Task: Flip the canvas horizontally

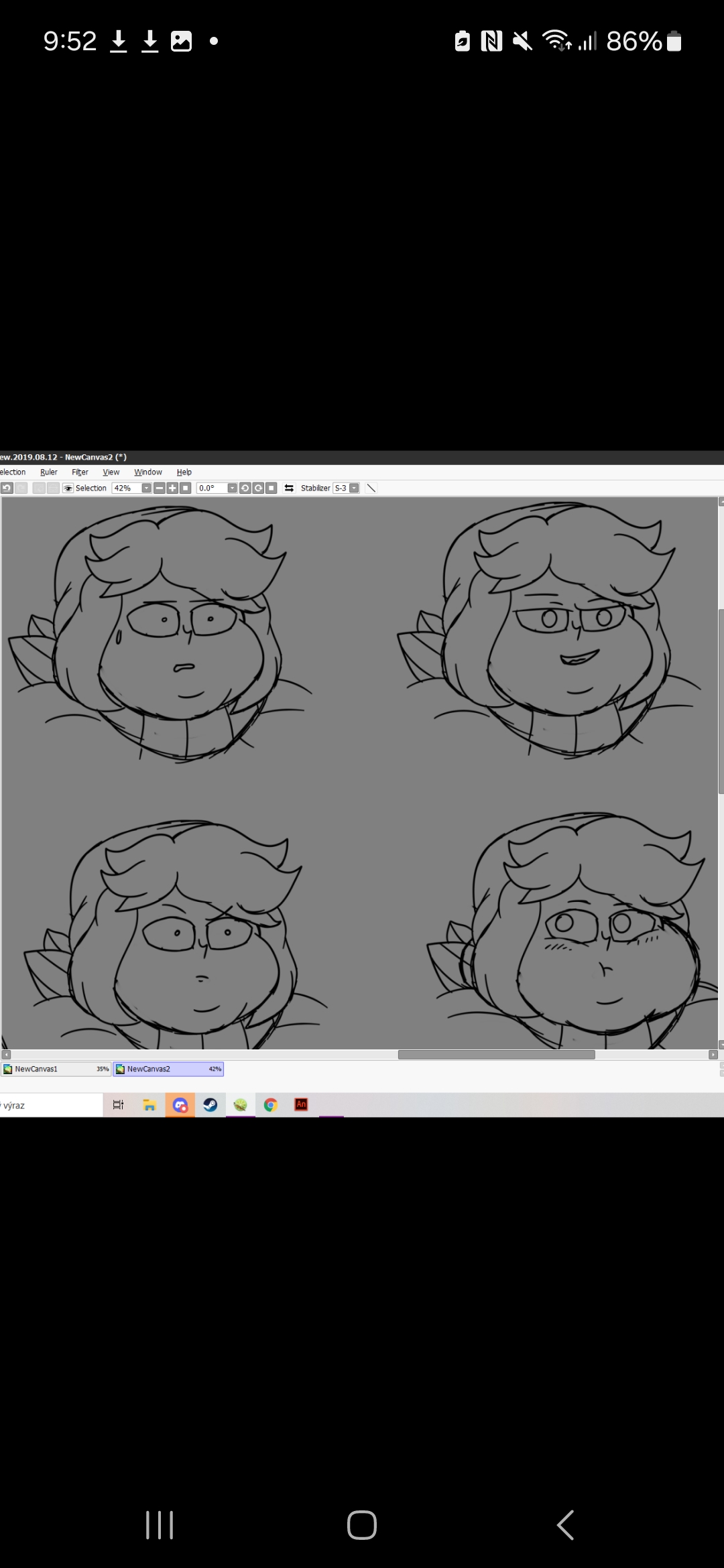Action: pos(289,488)
